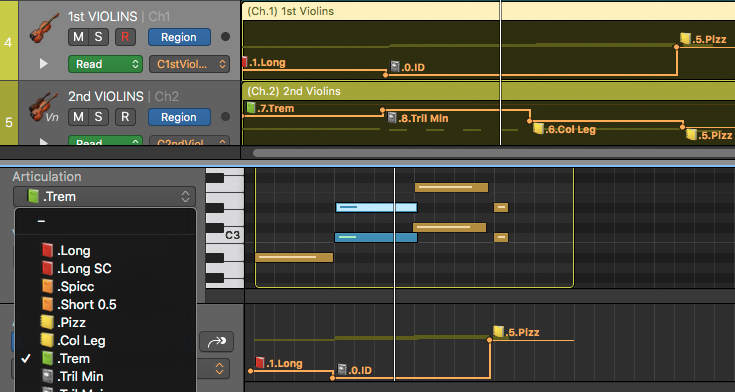The image size is (735, 392).
Task: Mute the 1st VIOLINS track
Action: click(78, 37)
